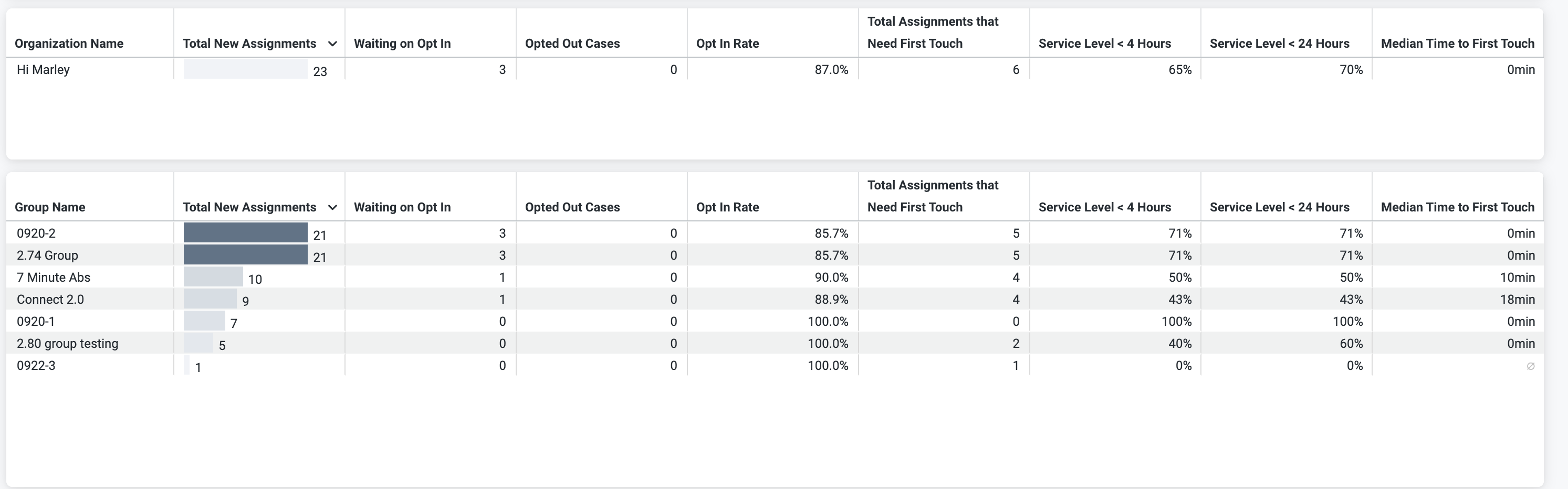
Task: Click Service Level < 4 Hours header in organization table
Action: (1104, 44)
